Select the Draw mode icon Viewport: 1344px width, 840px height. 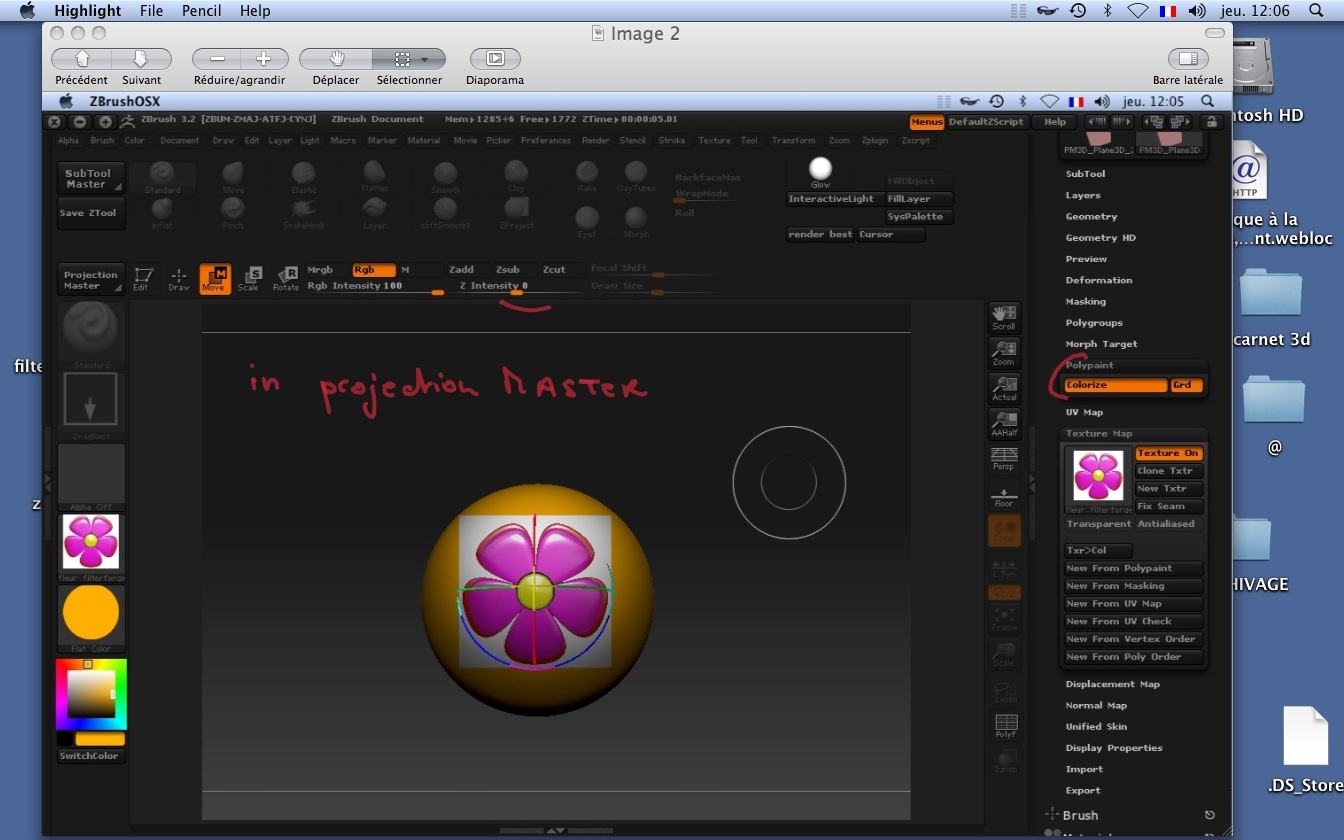[x=178, y=278]
